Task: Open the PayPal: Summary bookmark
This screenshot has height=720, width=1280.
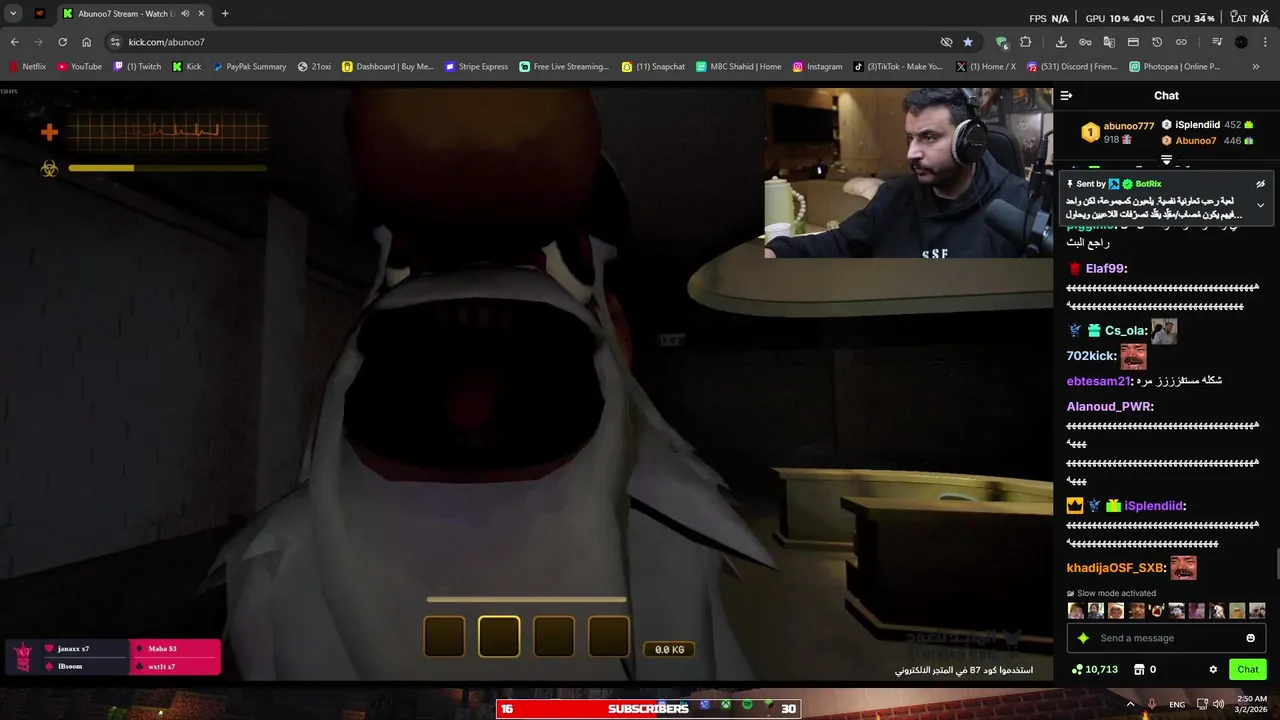Action: [249, 67]
